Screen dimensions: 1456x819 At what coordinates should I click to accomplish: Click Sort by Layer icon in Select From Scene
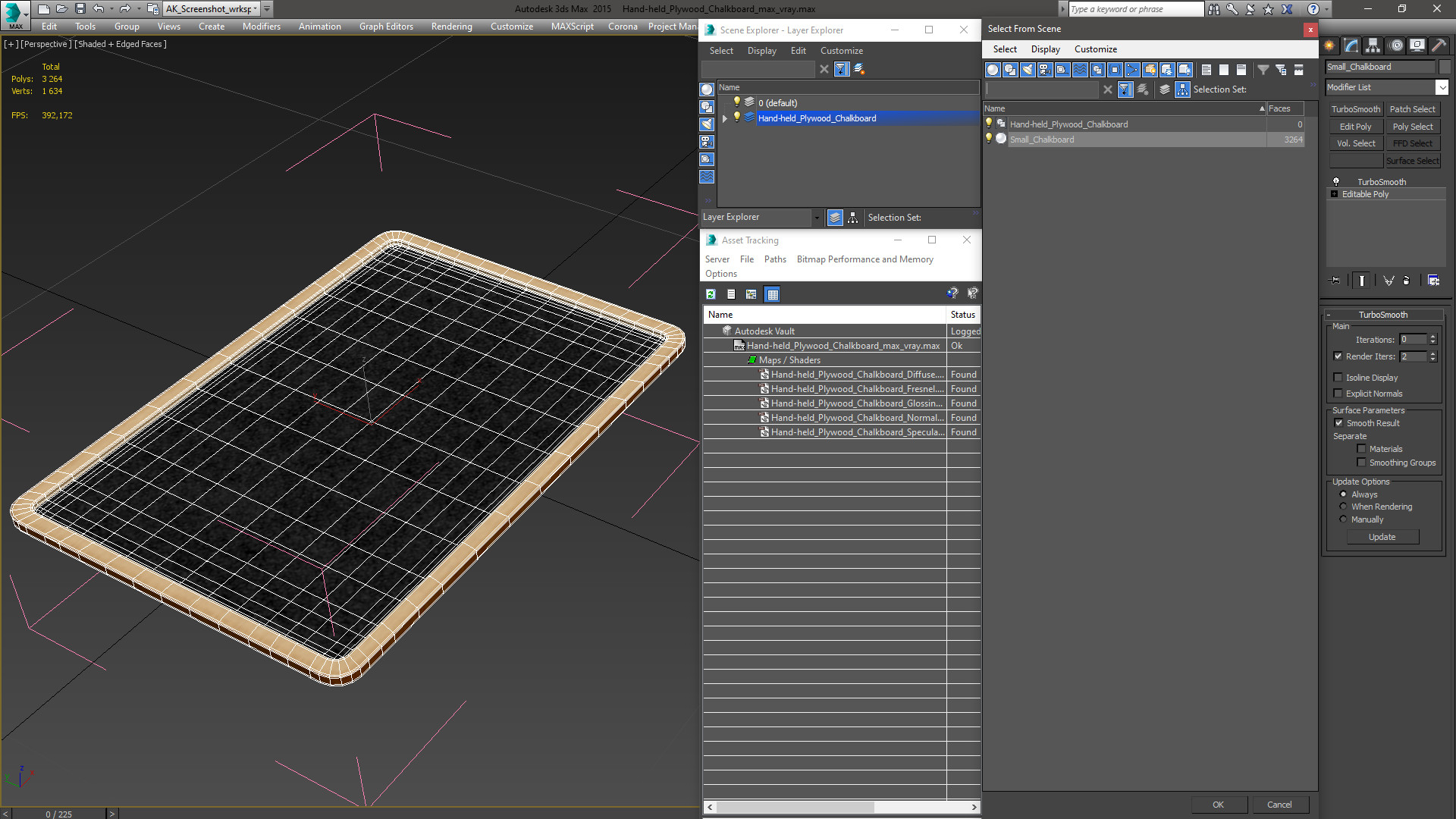[1165, 89]
